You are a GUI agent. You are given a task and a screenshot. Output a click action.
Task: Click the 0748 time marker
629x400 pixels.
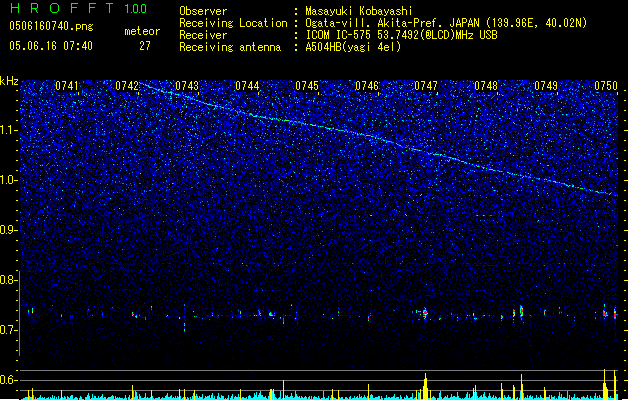pyautogui.click(x=486, y=86)
